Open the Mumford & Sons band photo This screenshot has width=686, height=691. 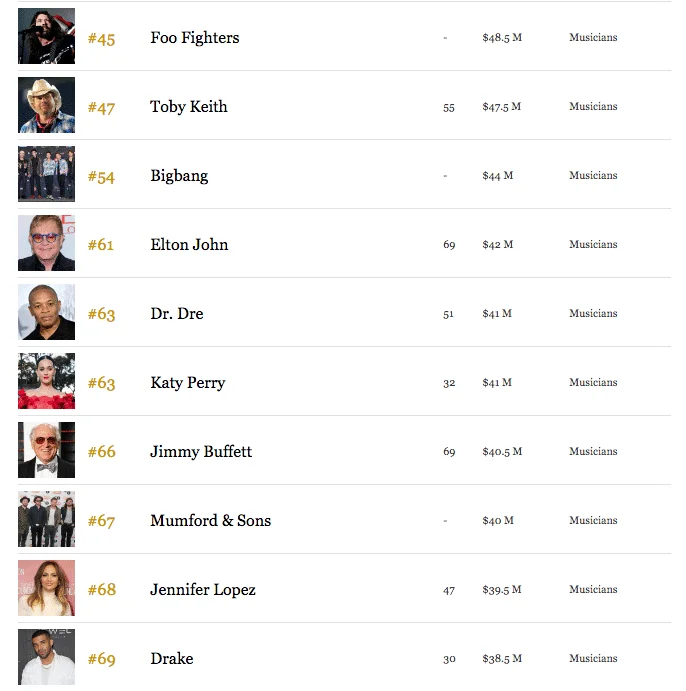coord(46,520)
